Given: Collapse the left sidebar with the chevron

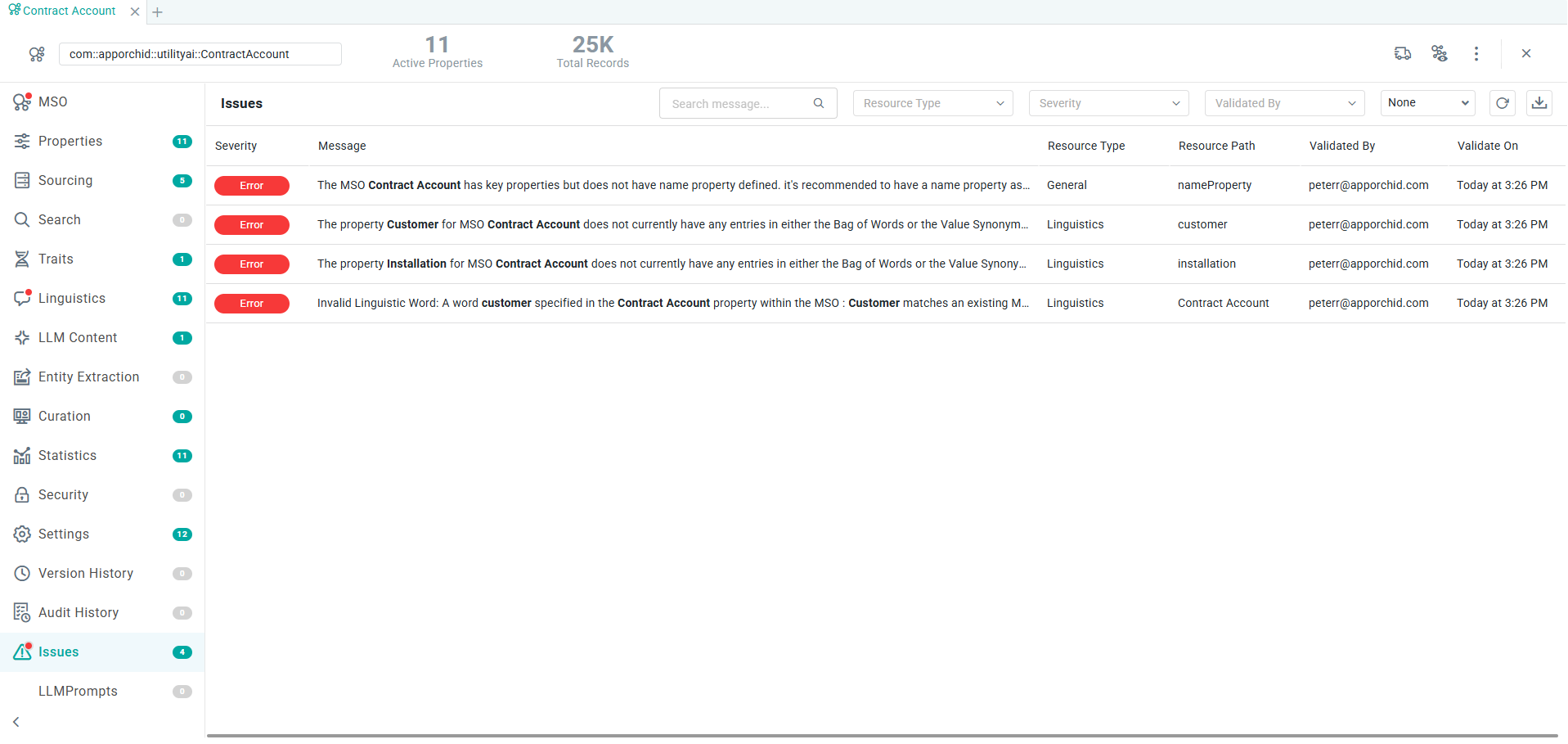Looking at the screenshot, I should (16, 722).
